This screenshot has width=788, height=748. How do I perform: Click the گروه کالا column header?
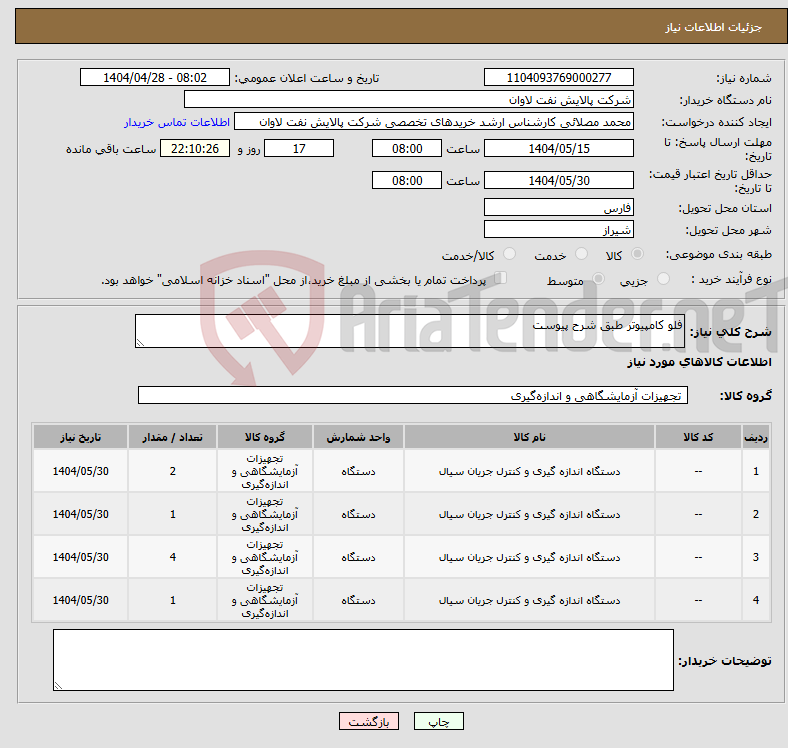[x=265, y=437]
